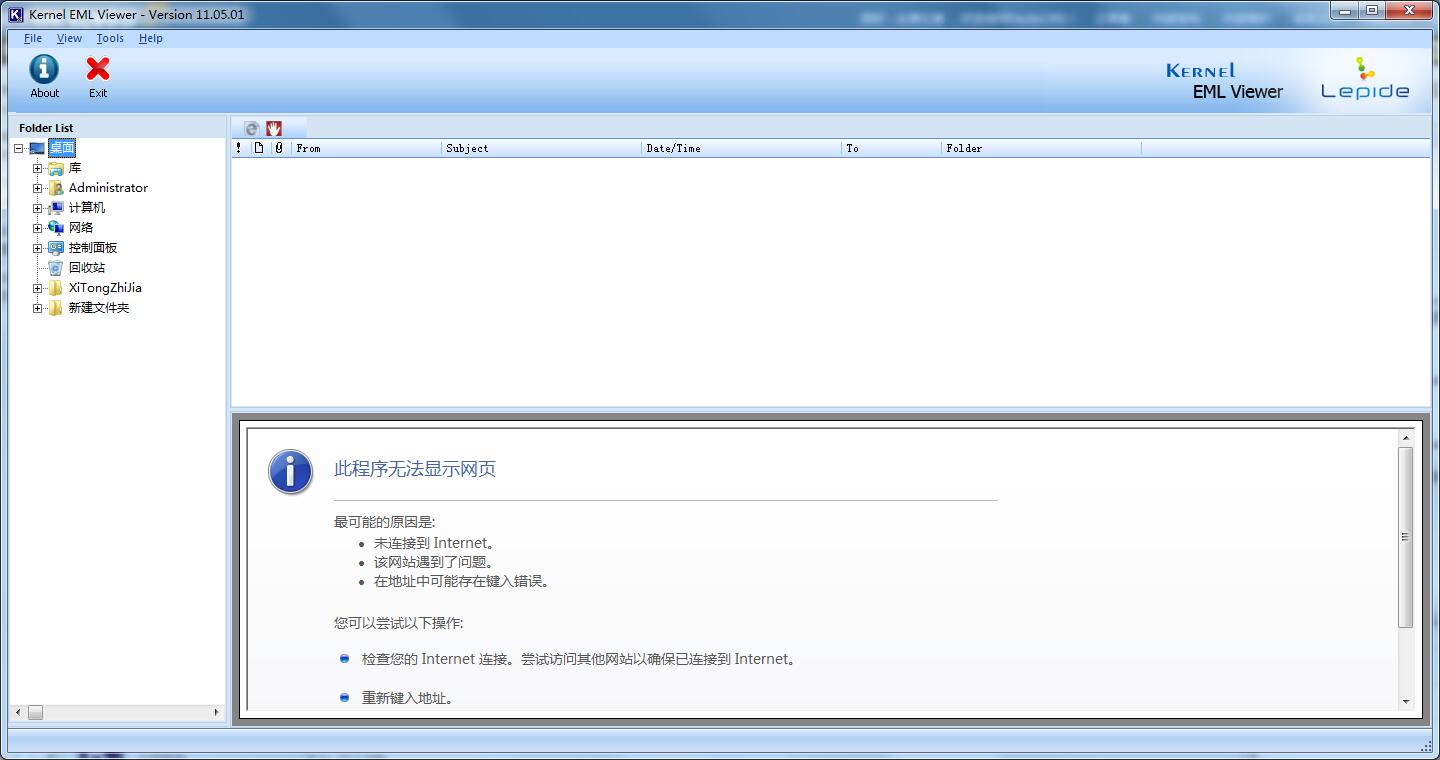Click the blue info icon in preview pane
The image size is (1440, 760).
point(290,471)
